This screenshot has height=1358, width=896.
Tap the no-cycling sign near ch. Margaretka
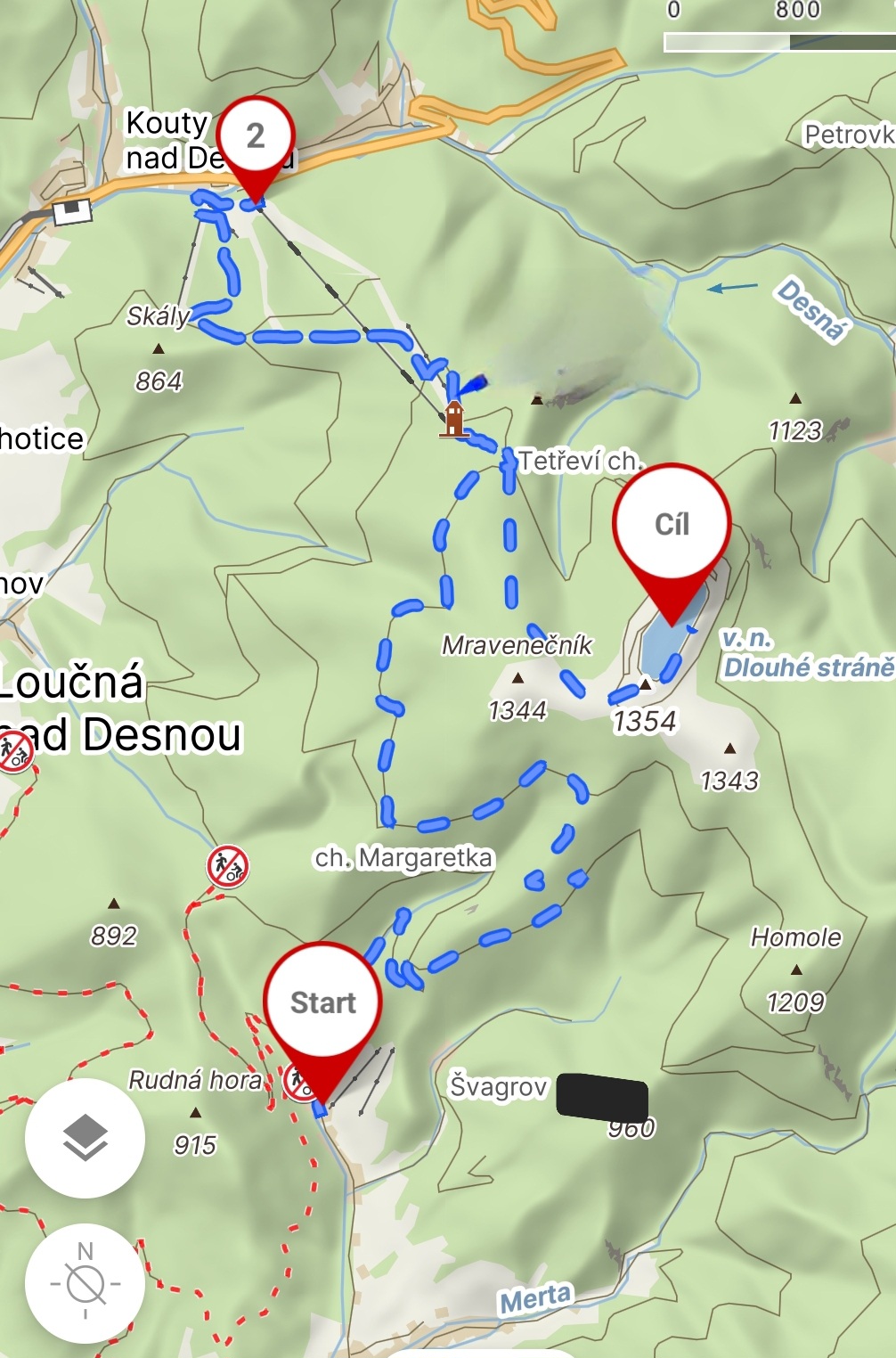(228, 866)
